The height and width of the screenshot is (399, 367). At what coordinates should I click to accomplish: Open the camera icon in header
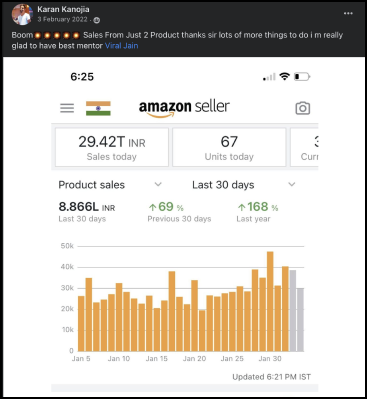[303, 108]
